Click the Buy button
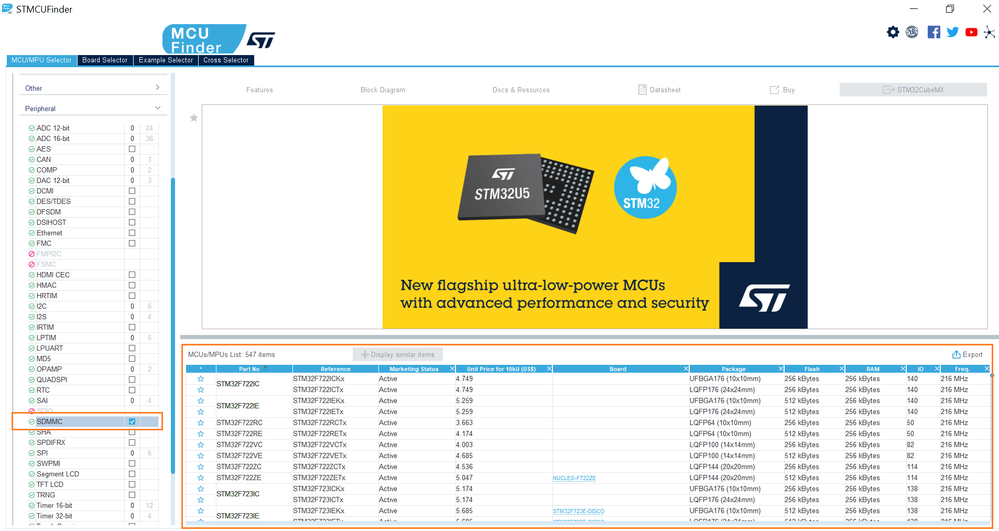Image resolution: width=999 pixels, height=531 pixels. (x=782, y=90)
